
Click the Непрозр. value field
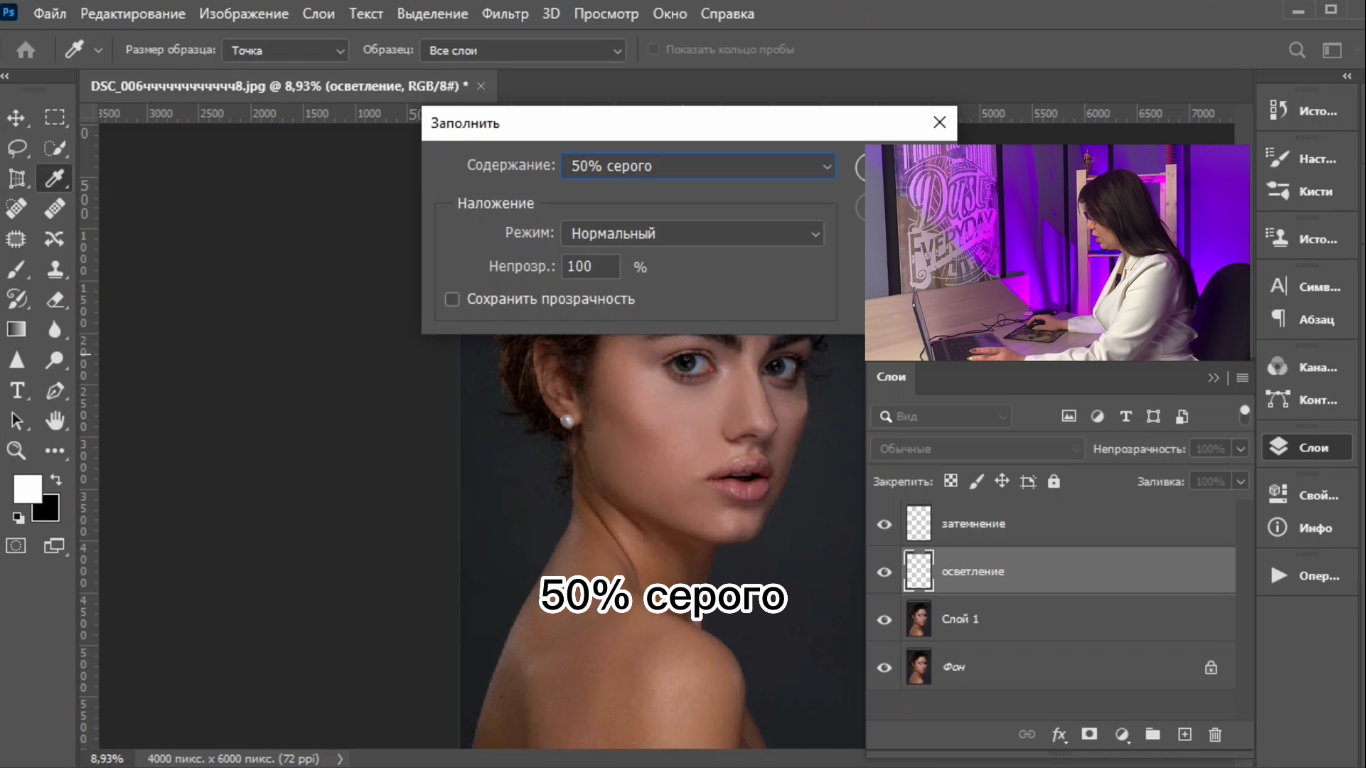pos(591,267)
